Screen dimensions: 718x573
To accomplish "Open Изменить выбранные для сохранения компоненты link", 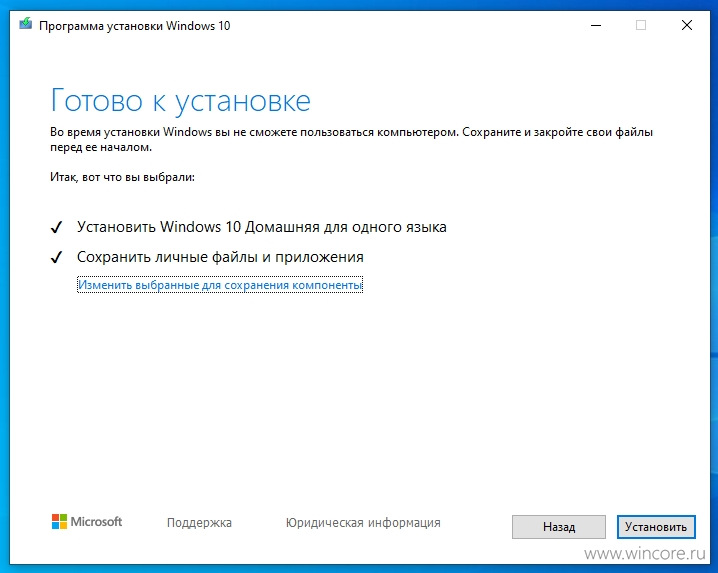I will click(x=220, y=285).
